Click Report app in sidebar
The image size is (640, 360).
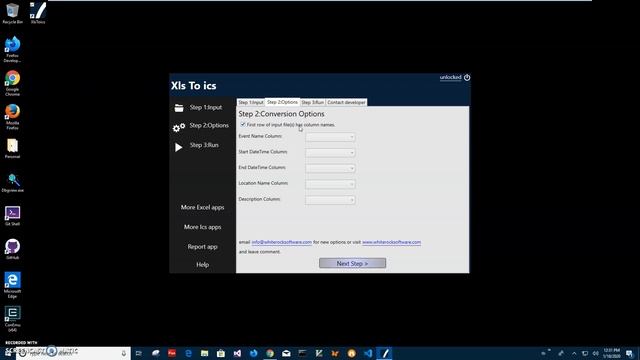coord(202,247)
